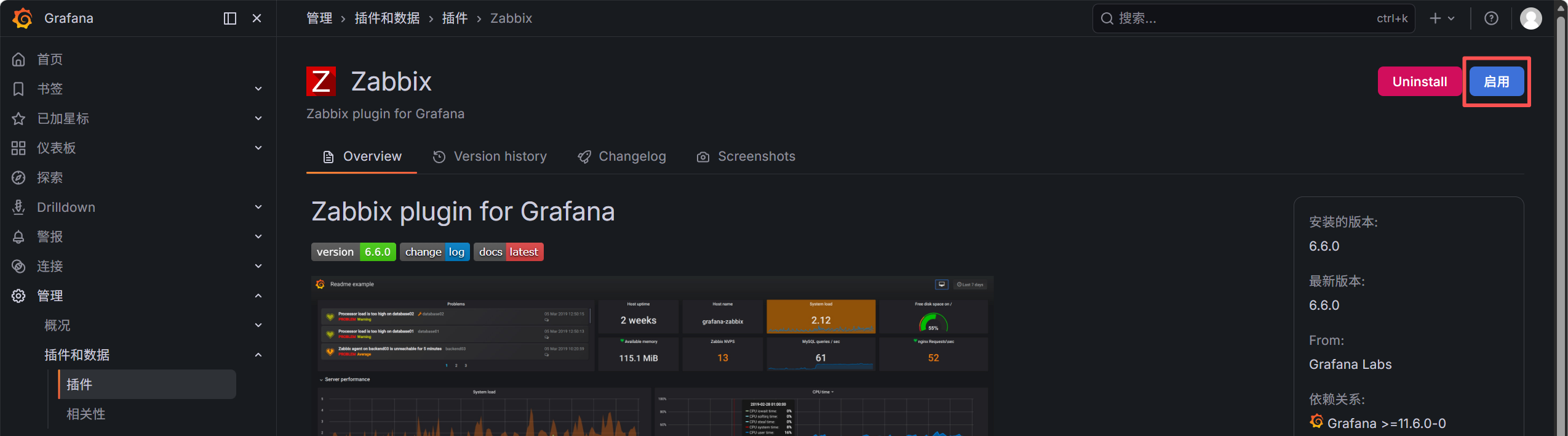Click the Uninstall button
The width and height of the screenshot is (1568, 436).
(x=1420, y=81)
